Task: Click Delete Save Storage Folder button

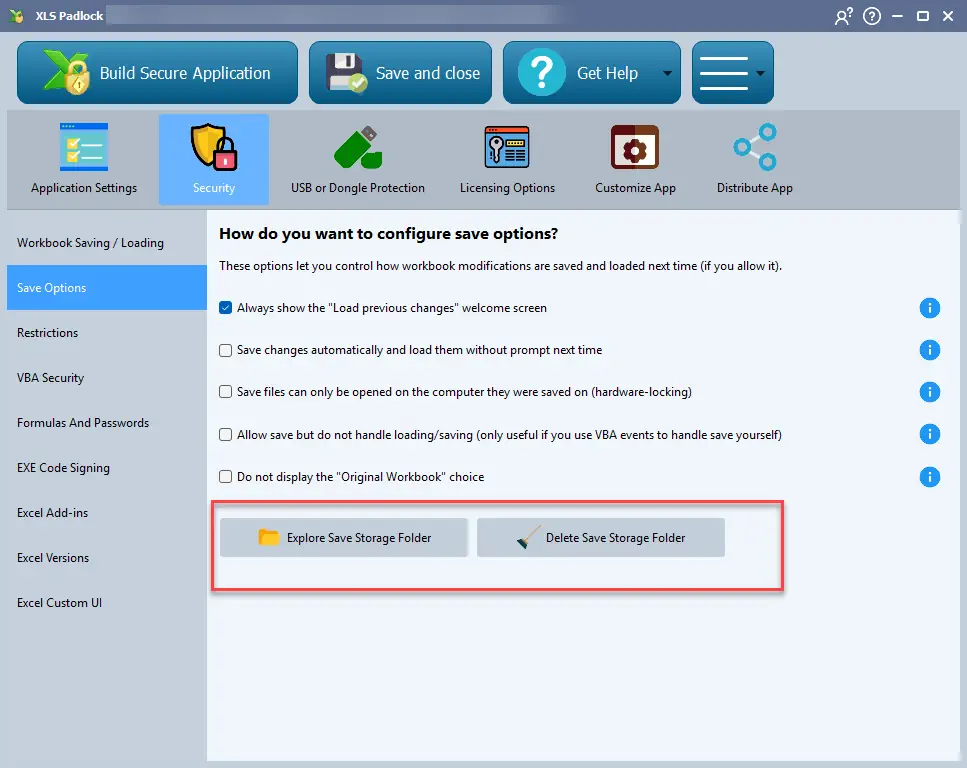Action: pos(600,538)
